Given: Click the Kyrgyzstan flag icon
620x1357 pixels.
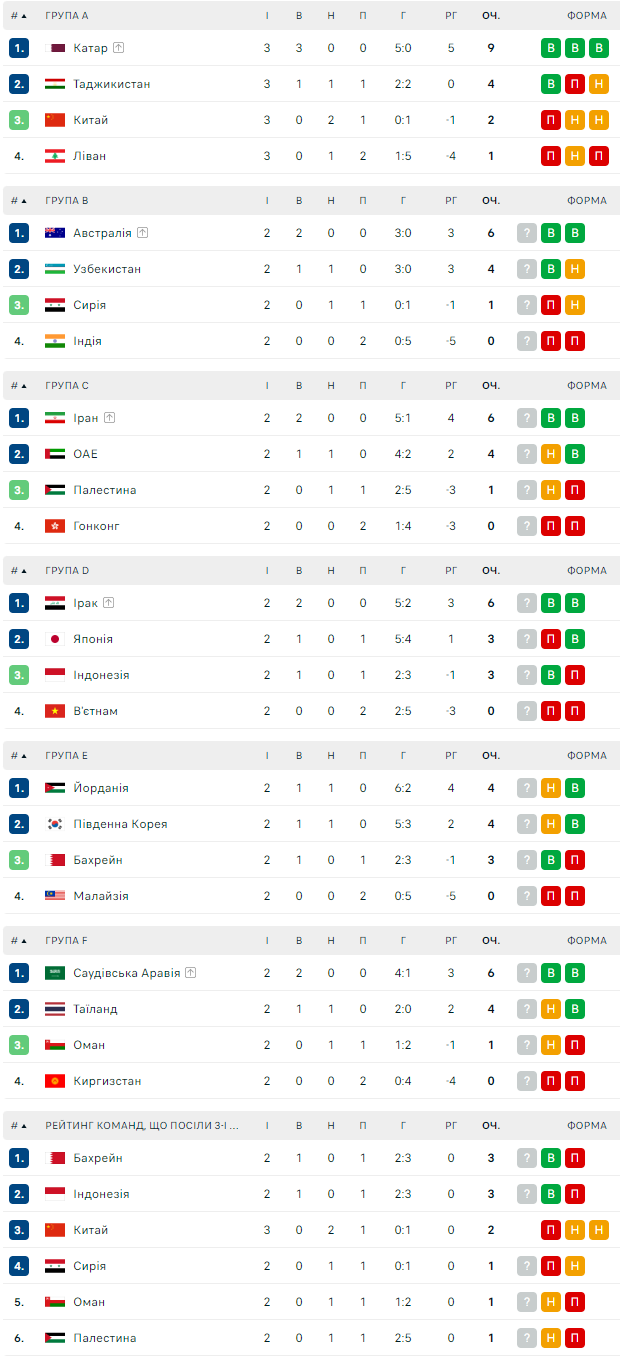Looking at the screenshot, I should [x=55, y=1081].
